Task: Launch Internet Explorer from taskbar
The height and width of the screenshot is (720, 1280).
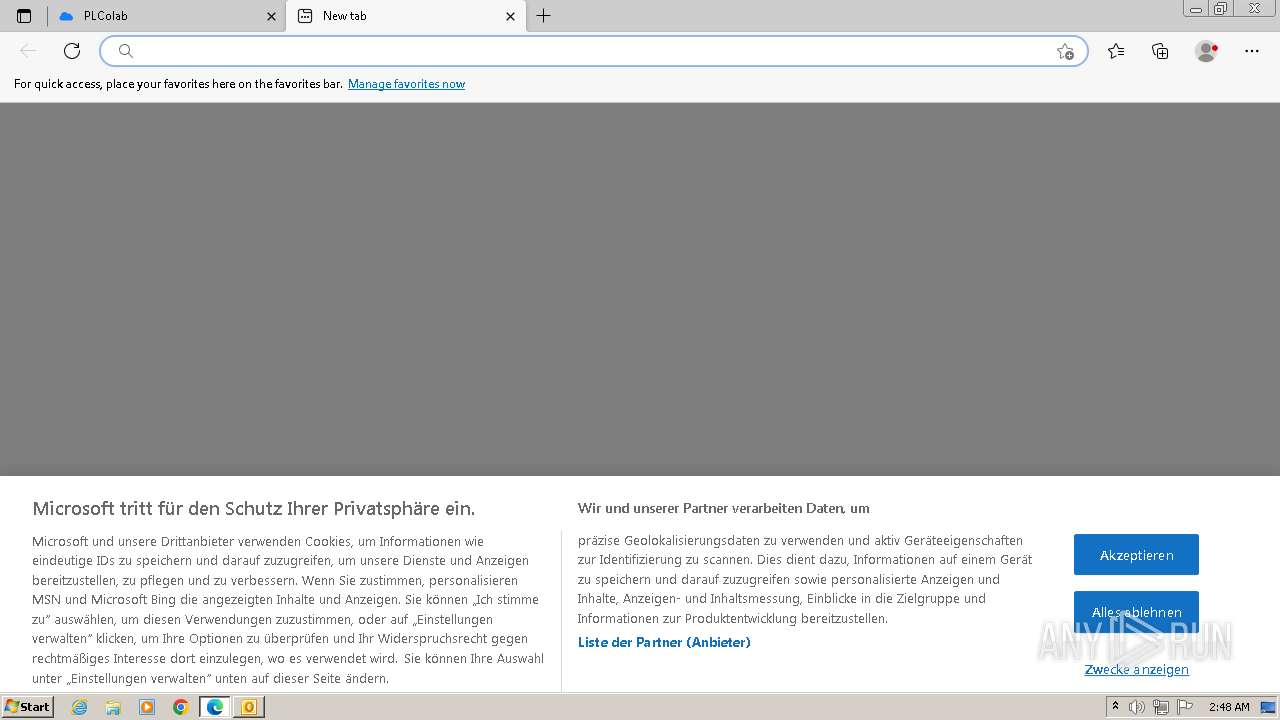Action: coord(79,707)
